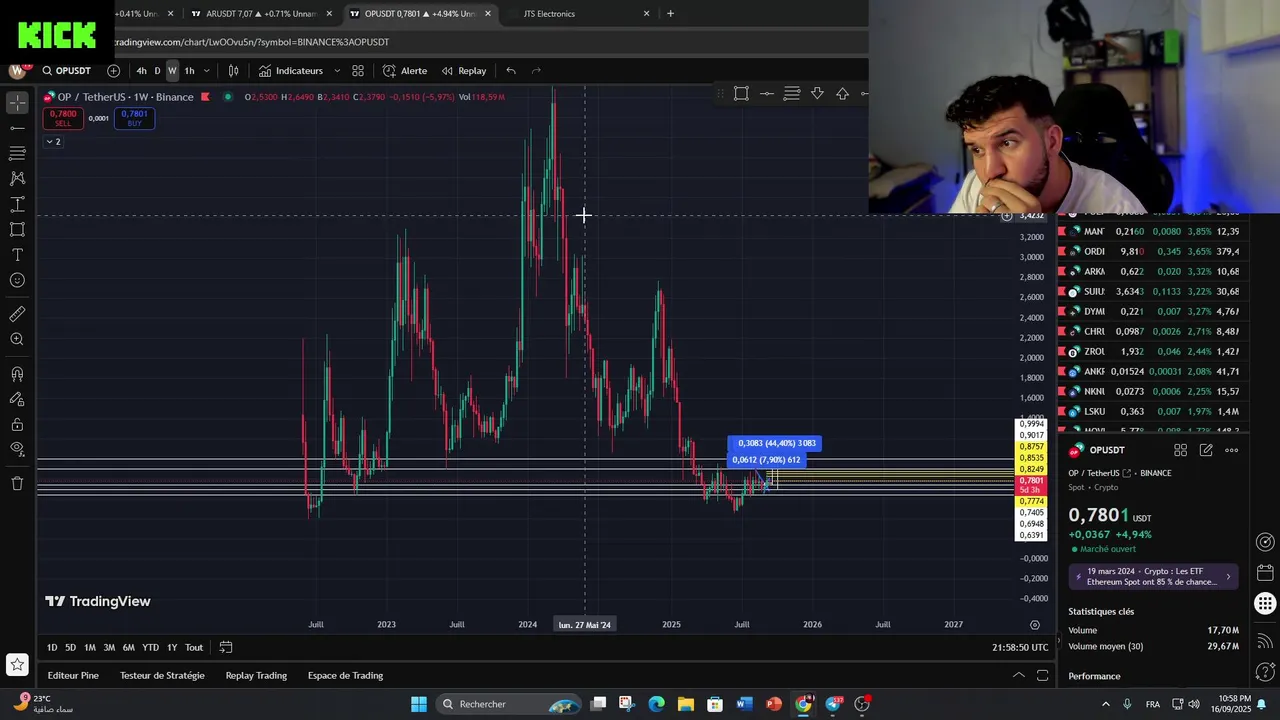Image resolution: width=1280 pixels, height=720 pixels.
Task: Maximize the bottom panel
Action: [x=1042, y=675]
